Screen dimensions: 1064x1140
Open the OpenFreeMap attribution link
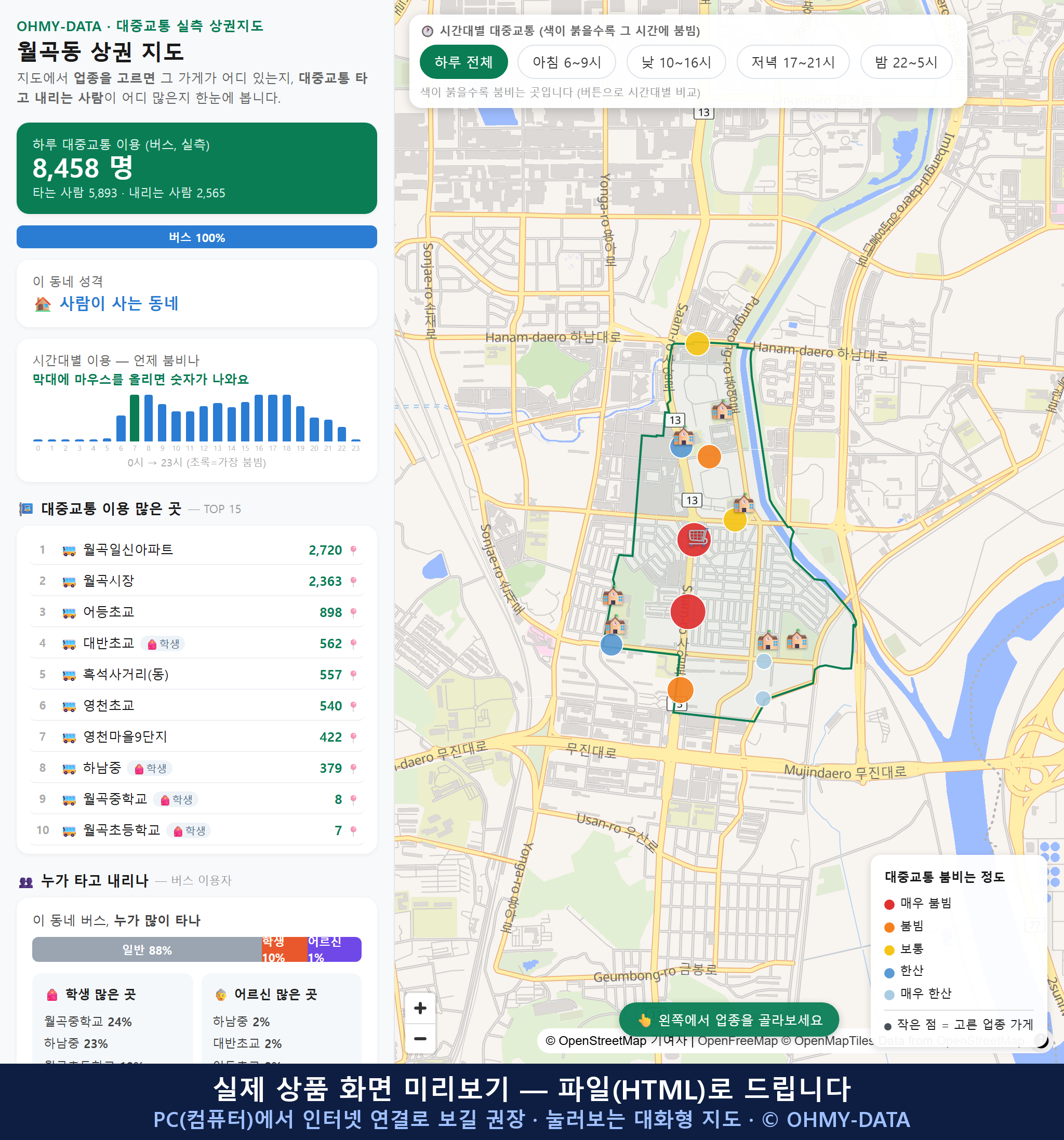737,1040
